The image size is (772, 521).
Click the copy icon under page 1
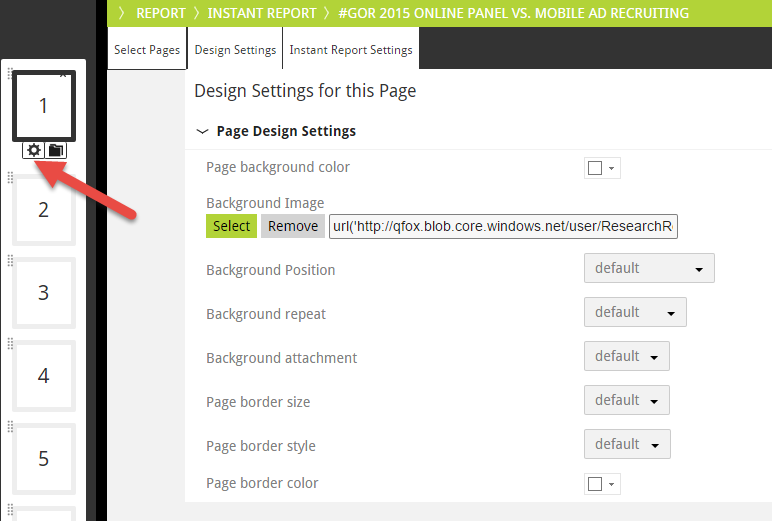pyautogui.click(x=55, y=150)
